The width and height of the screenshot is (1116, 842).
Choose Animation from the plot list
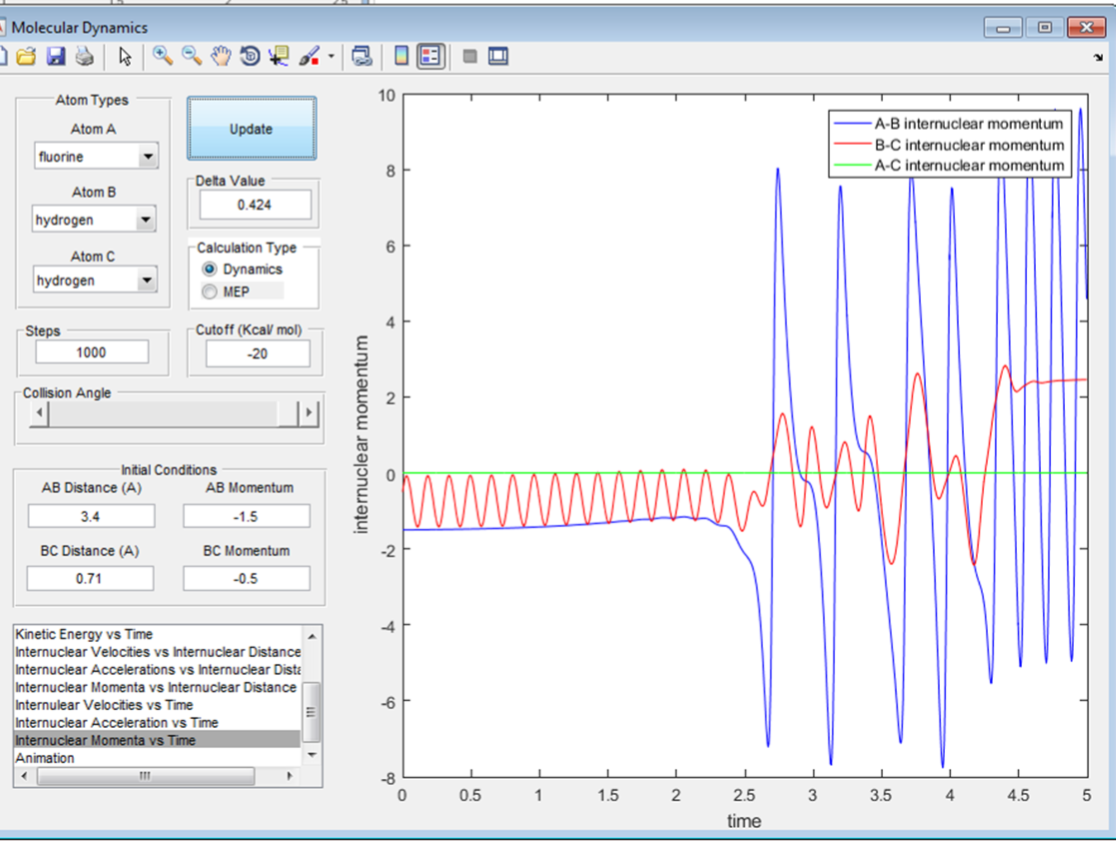[x=45, y=758]
